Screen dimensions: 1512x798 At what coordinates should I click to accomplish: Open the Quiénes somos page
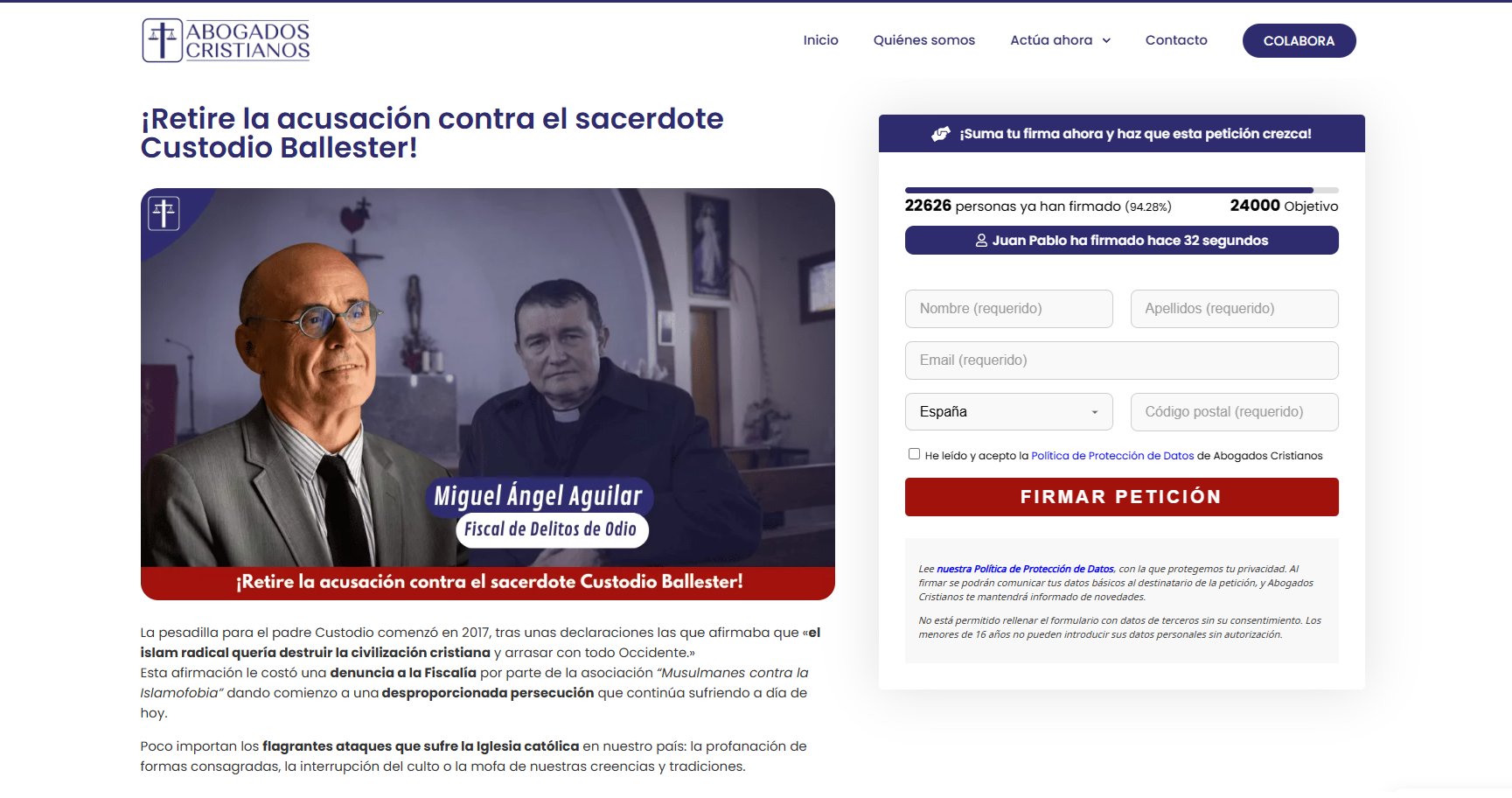[x=923, y=40]
